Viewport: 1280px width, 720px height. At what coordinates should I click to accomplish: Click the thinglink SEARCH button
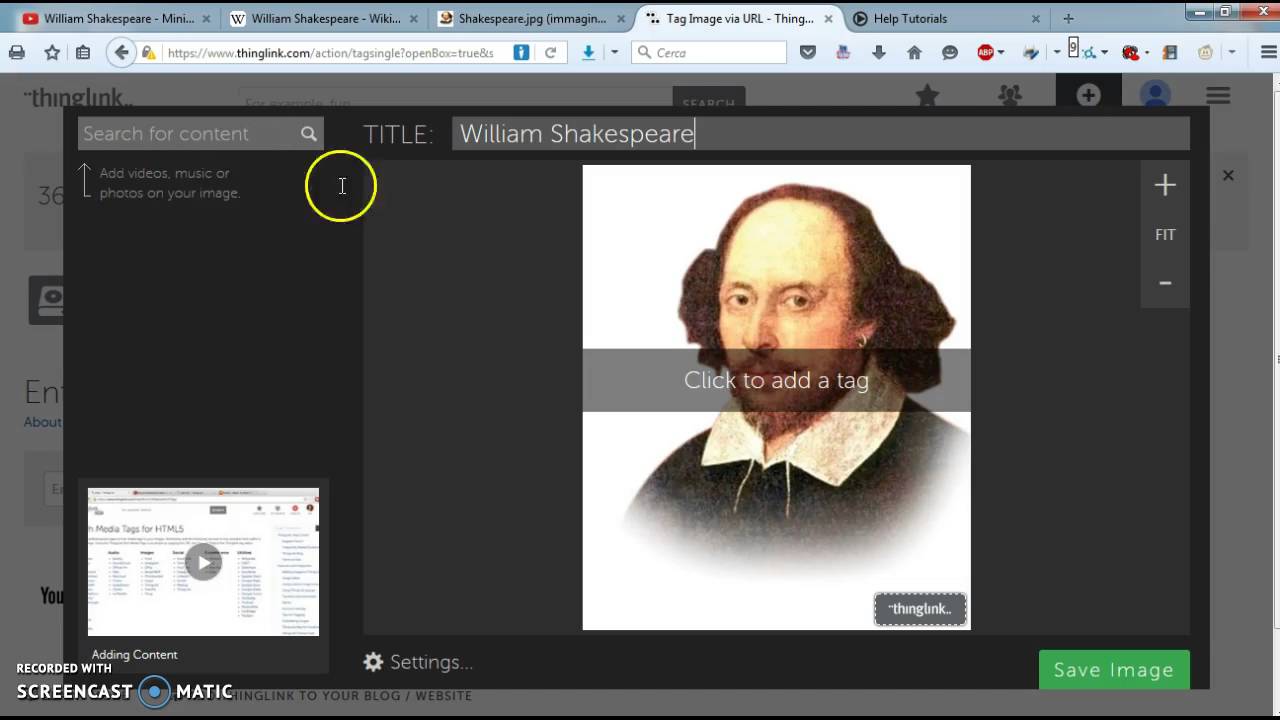[709, 103]
